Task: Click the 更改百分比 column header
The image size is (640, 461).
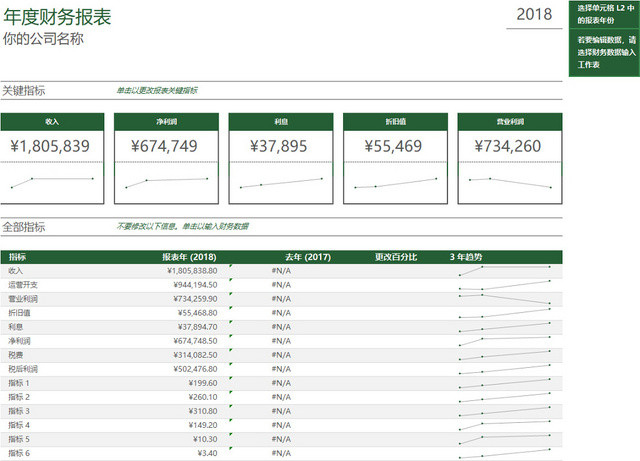Action: click(396, 257)
